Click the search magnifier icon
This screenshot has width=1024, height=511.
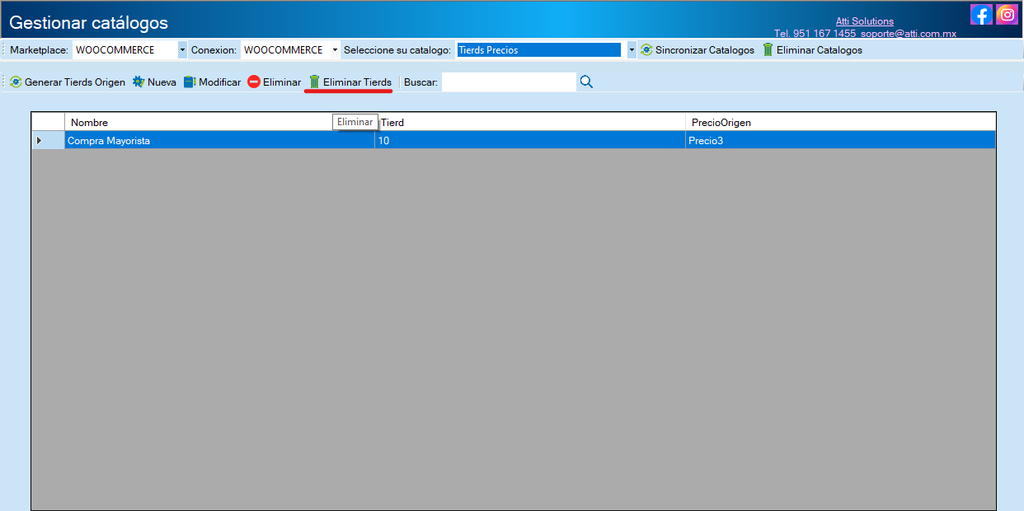tap(586, 82)
